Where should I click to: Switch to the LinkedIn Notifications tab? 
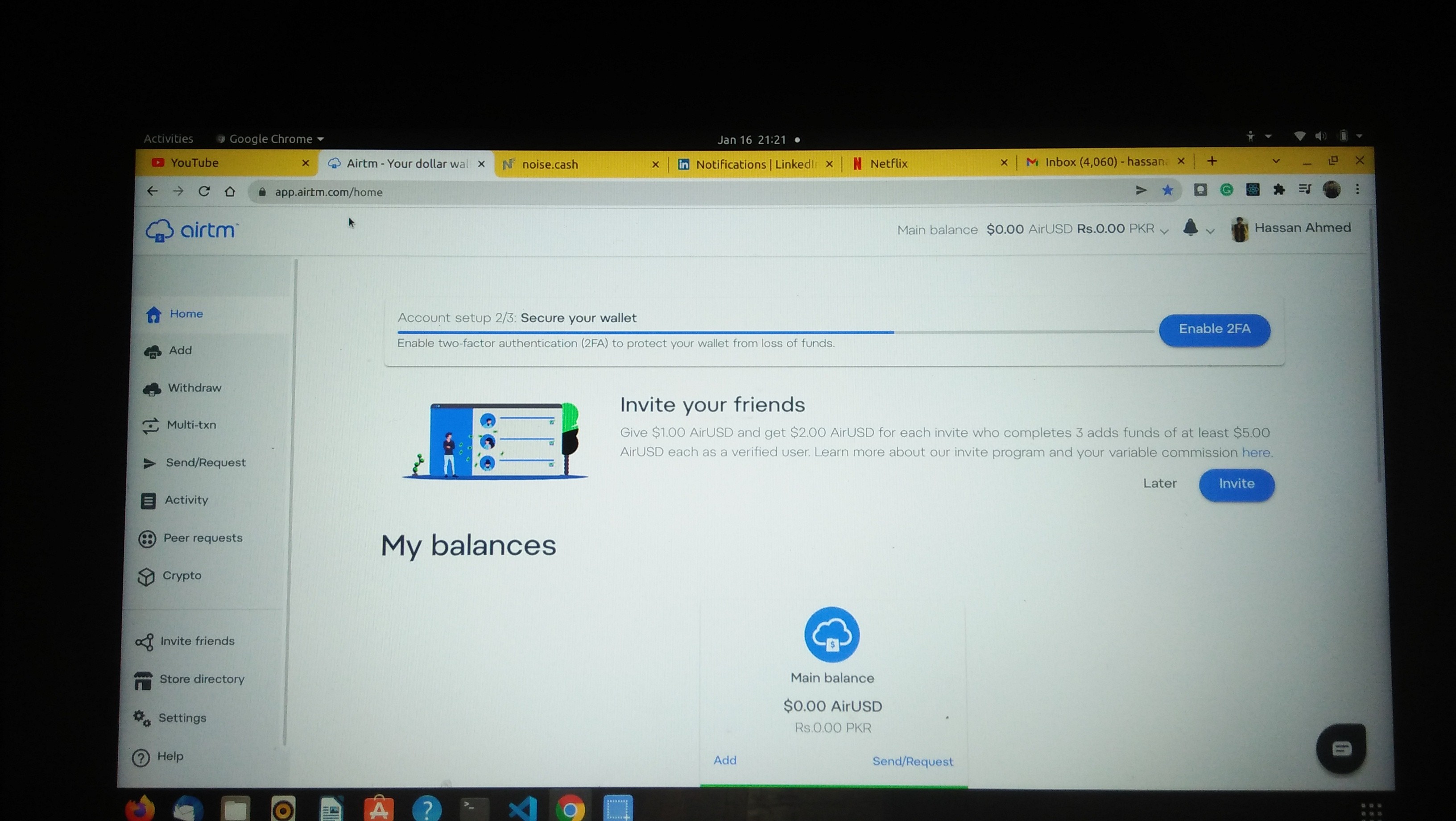(x=755, y=164)
